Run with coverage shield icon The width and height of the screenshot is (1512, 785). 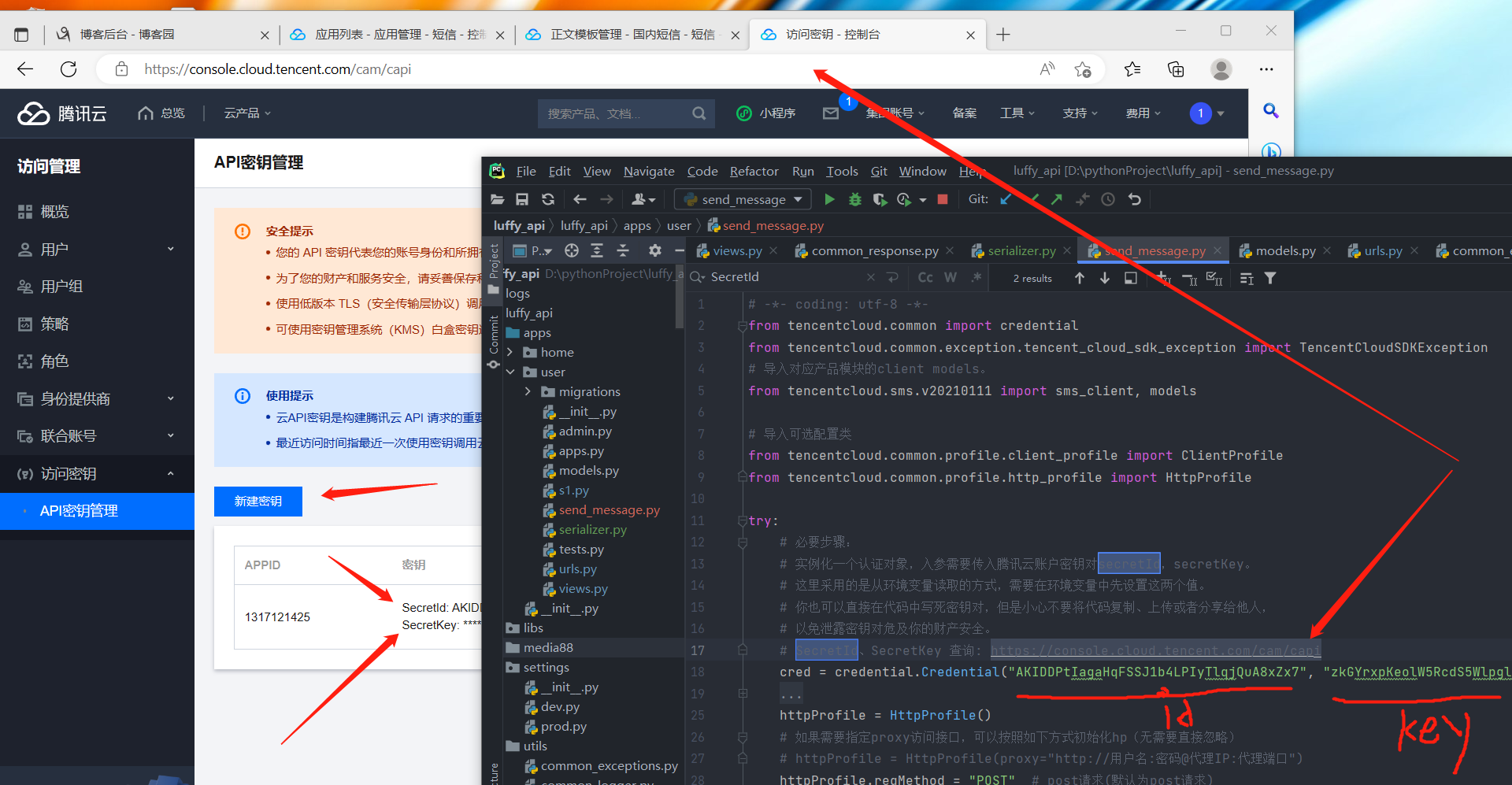click(x=880, y=199)
